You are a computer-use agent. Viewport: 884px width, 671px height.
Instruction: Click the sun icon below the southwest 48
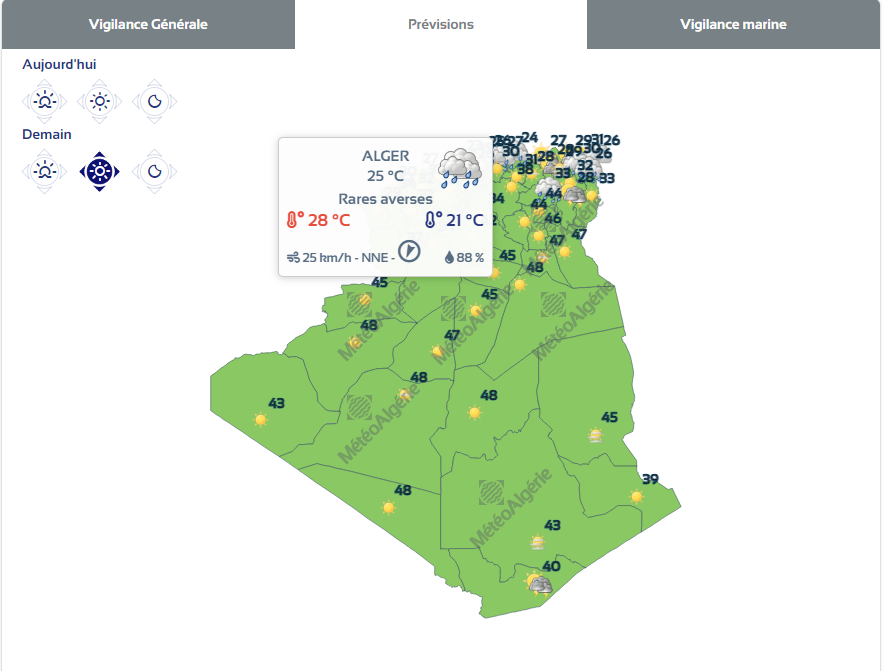[388, 508]
